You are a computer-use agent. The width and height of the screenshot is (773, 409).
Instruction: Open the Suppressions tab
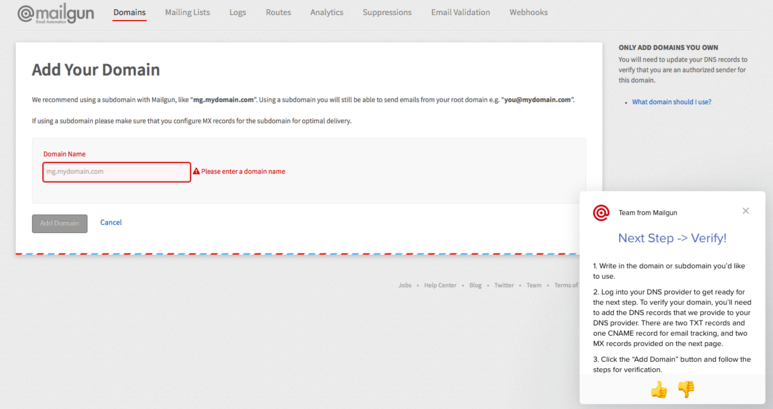point(387,12)
